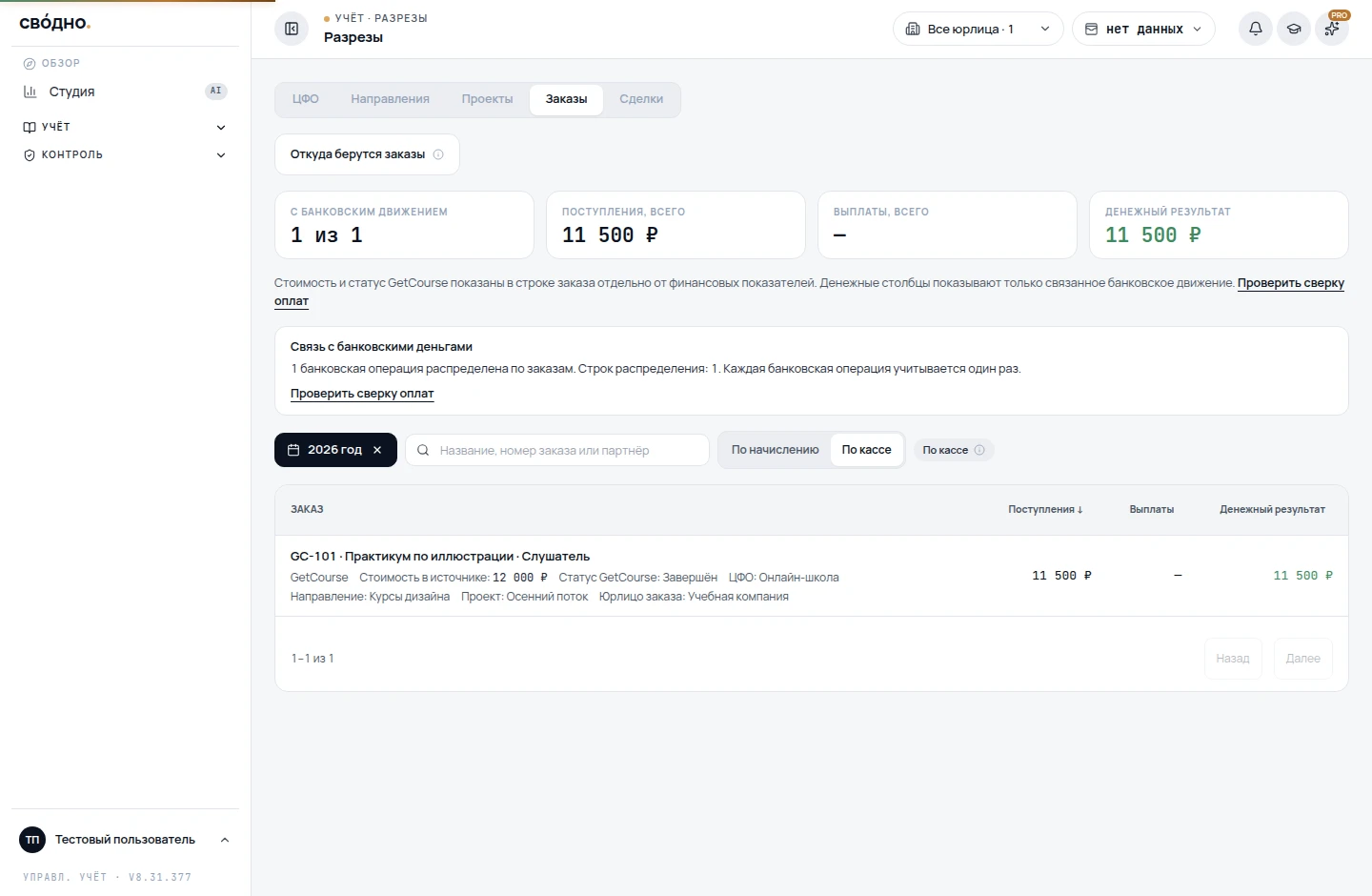Click the green 'Денежный результат' summary card
The image size is (1372, 896).
point(1219,225)
